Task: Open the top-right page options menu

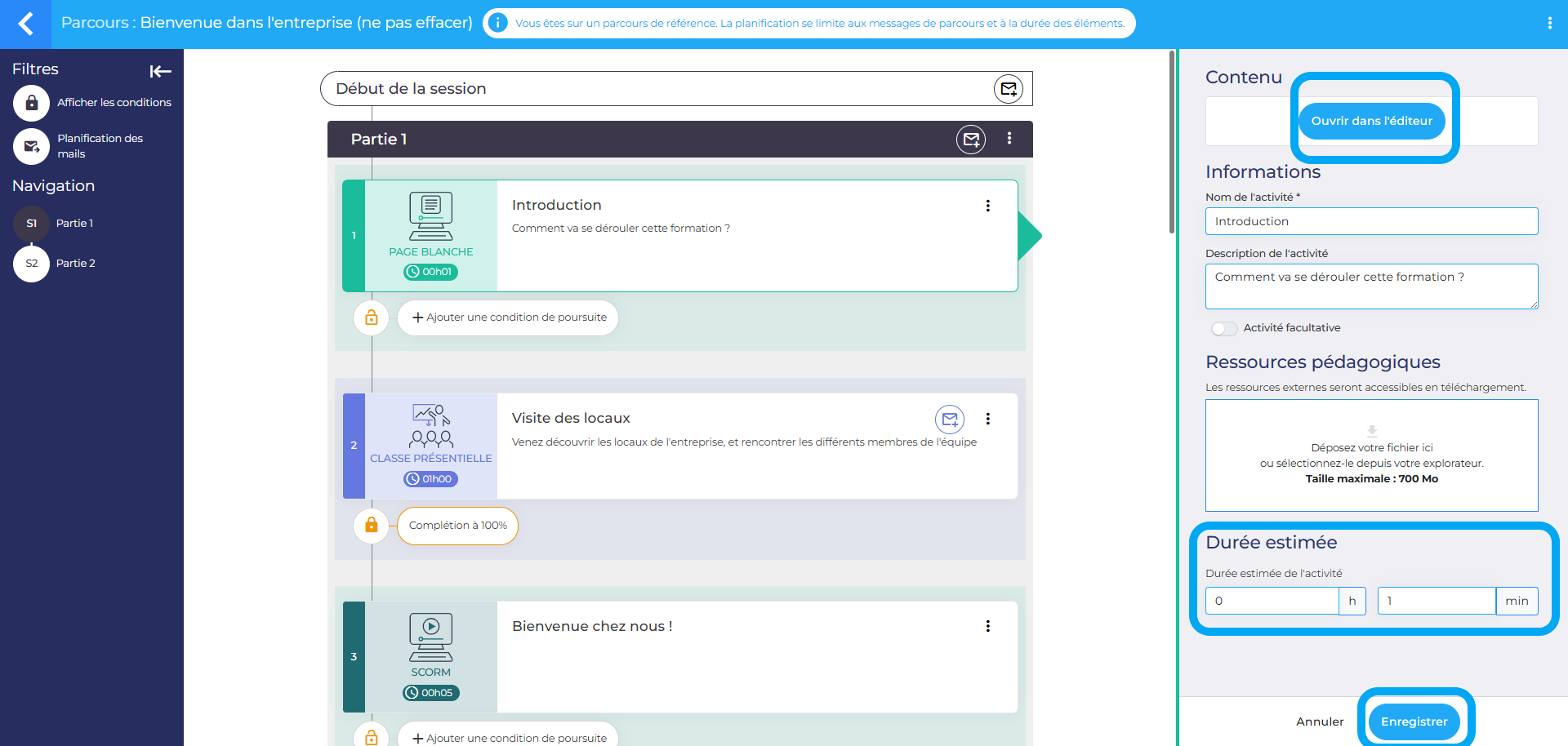Action: pyautogui.click(x=1549, y=24)
